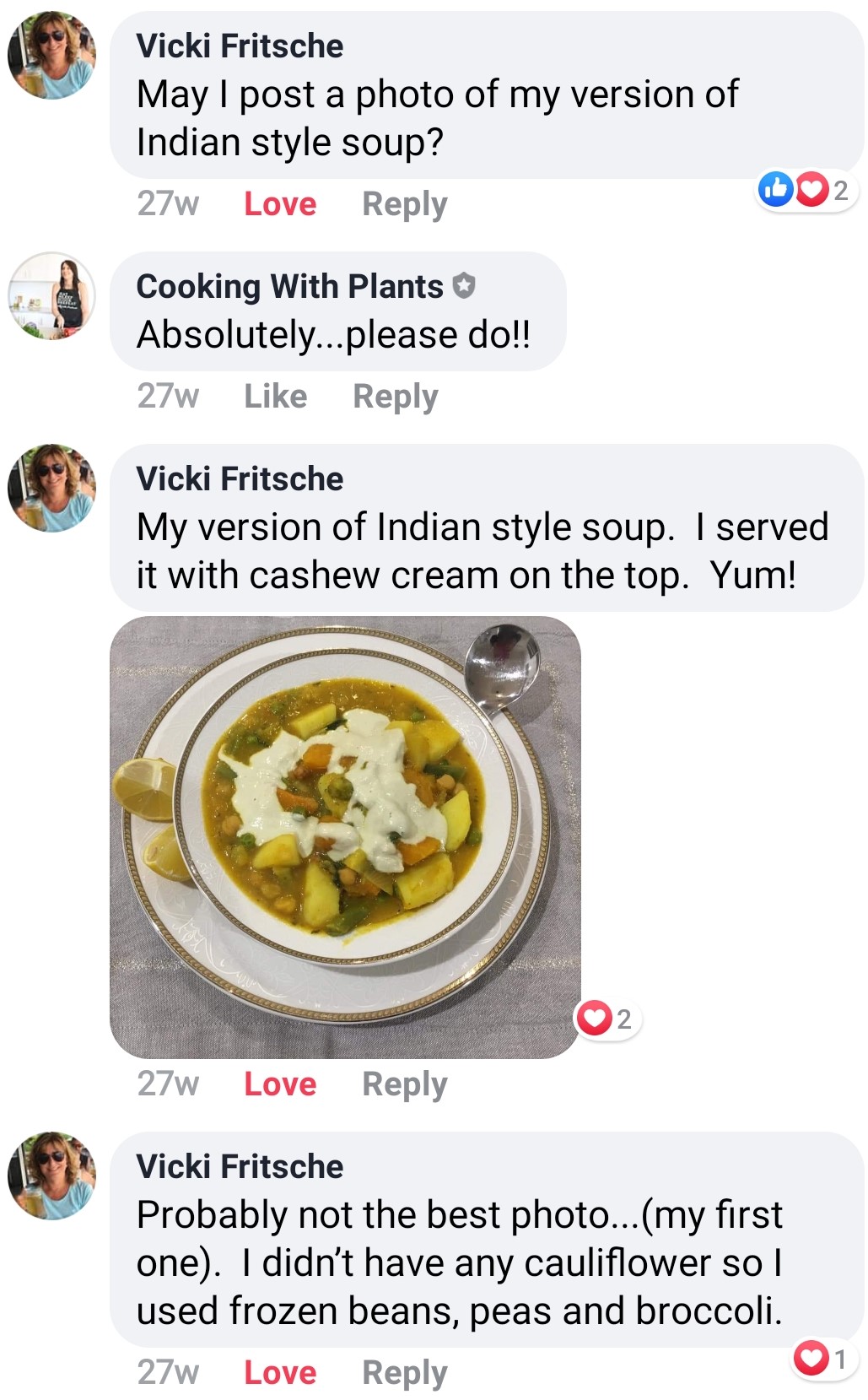Open Cooking With Plants profile picture

pos(51,295)
